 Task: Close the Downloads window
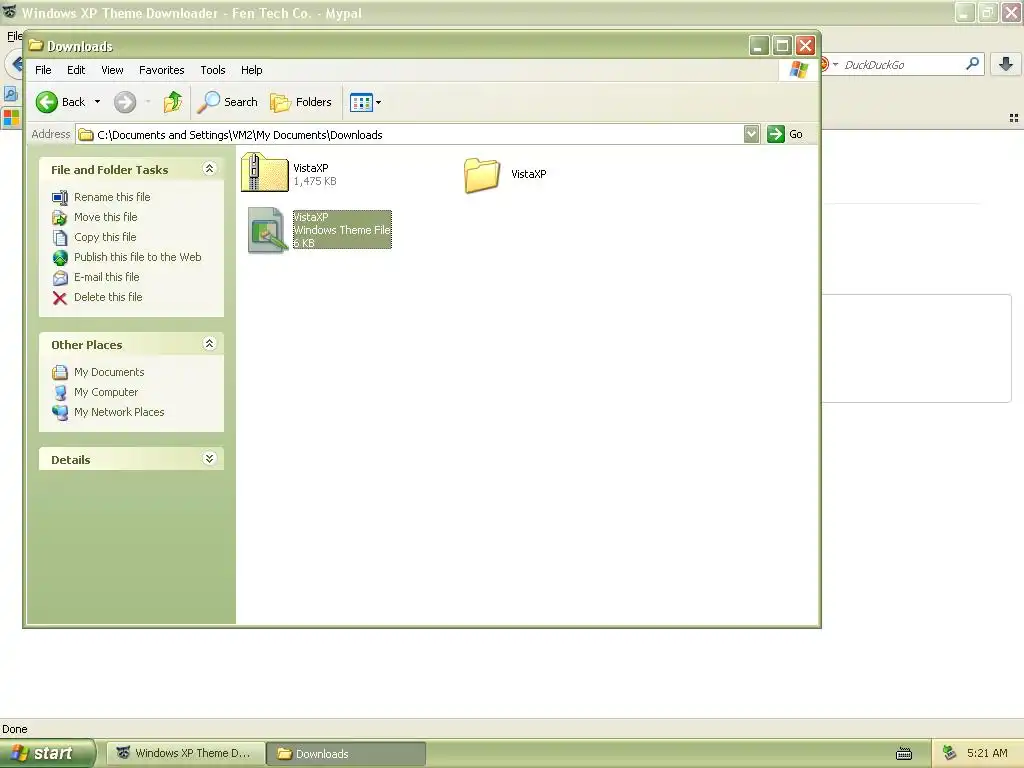point(805,46)
